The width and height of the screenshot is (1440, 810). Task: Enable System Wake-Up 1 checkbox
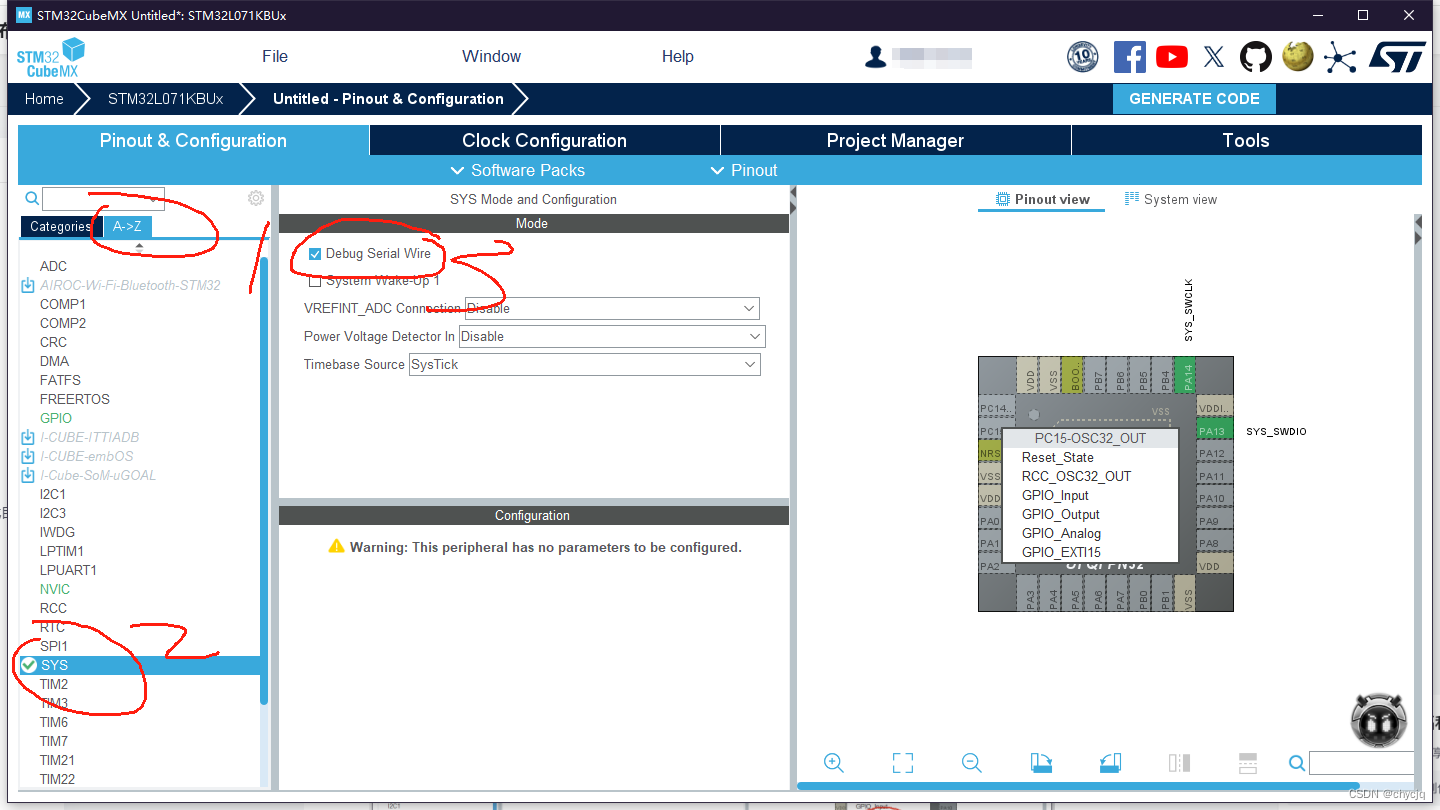pos(315,281)
